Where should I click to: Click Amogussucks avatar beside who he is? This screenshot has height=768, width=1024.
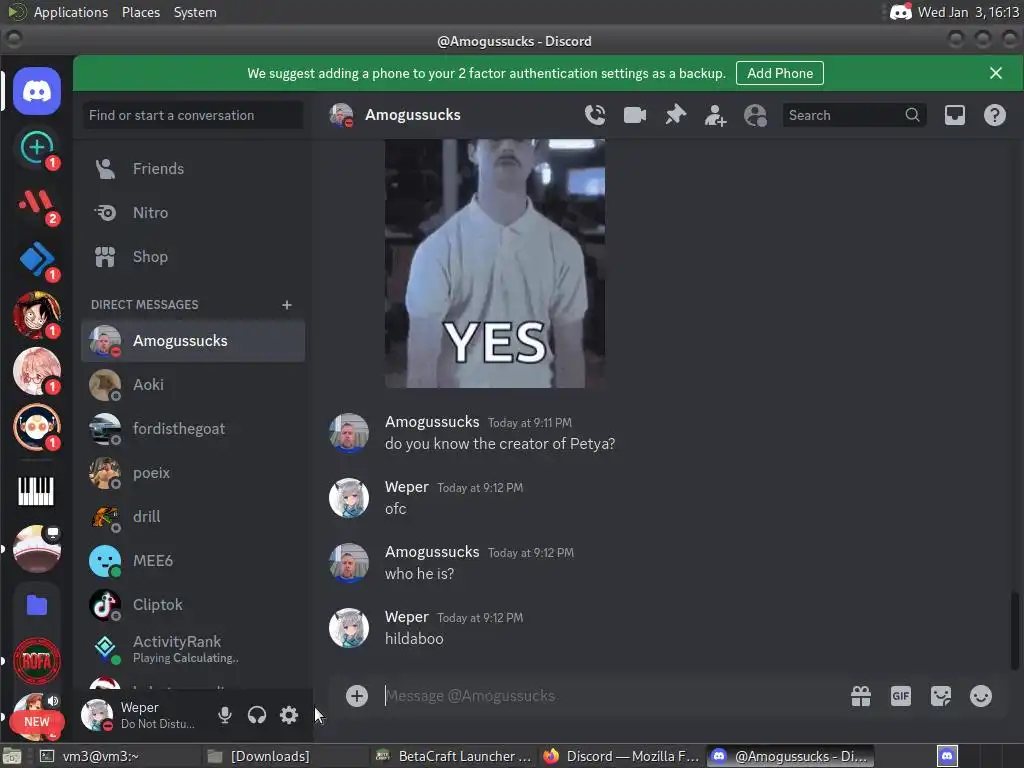349,563
